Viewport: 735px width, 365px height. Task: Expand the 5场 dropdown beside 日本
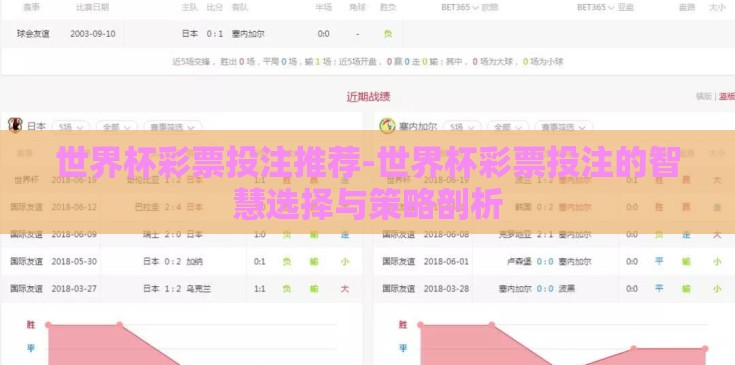pos(71,127)
